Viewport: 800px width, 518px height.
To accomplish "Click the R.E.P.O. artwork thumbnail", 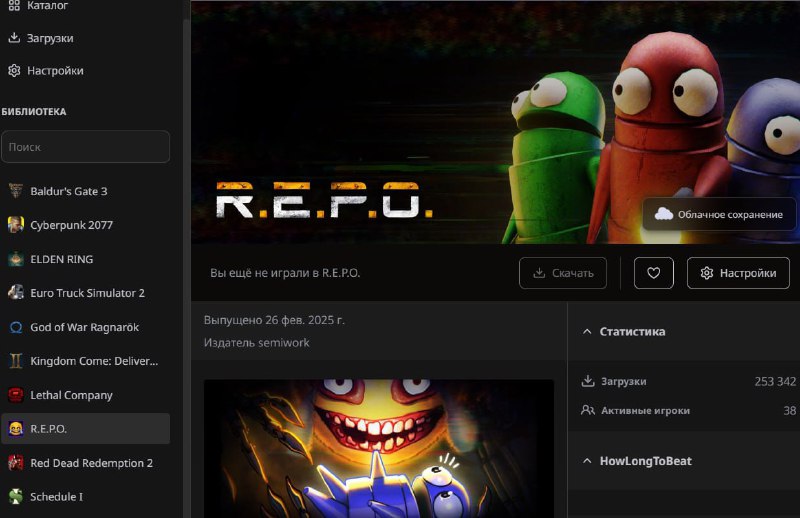I will coord(378,448).
